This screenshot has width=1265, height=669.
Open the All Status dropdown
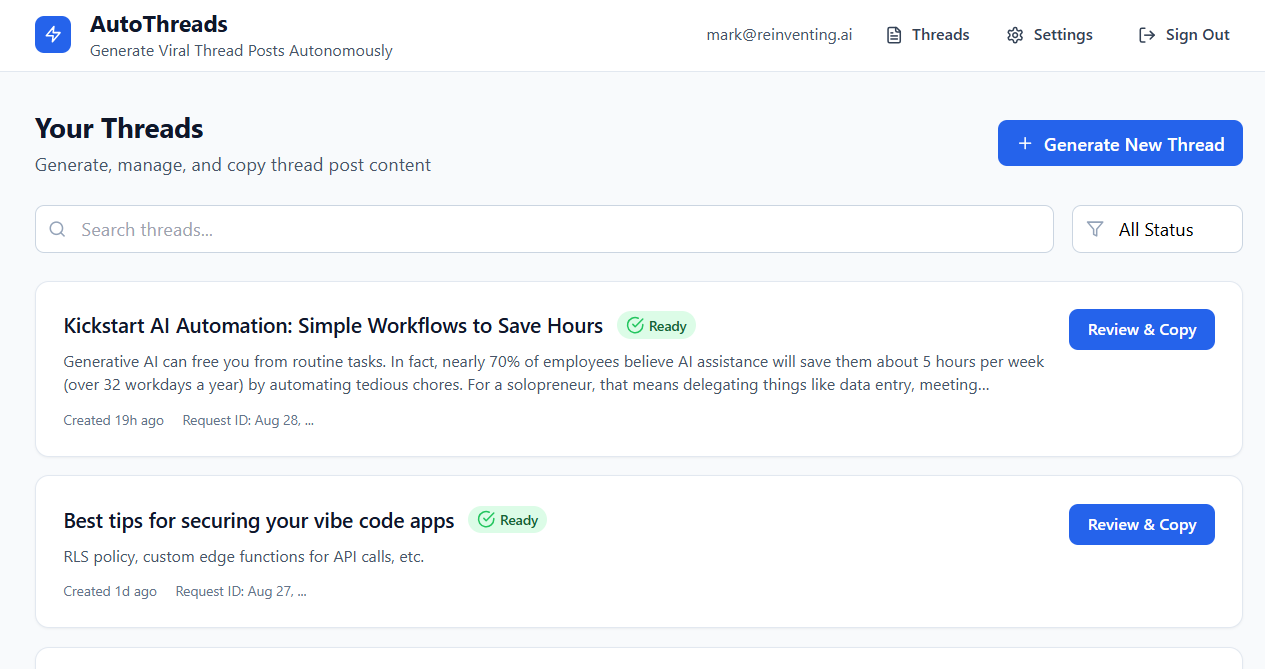[1156, 229]
